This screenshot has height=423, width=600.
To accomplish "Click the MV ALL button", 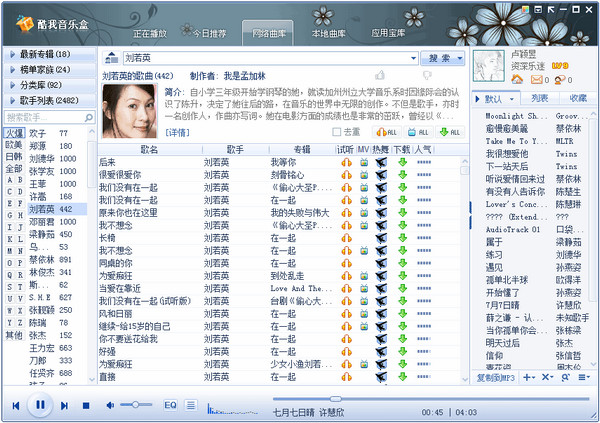I will tap(418, 132).
